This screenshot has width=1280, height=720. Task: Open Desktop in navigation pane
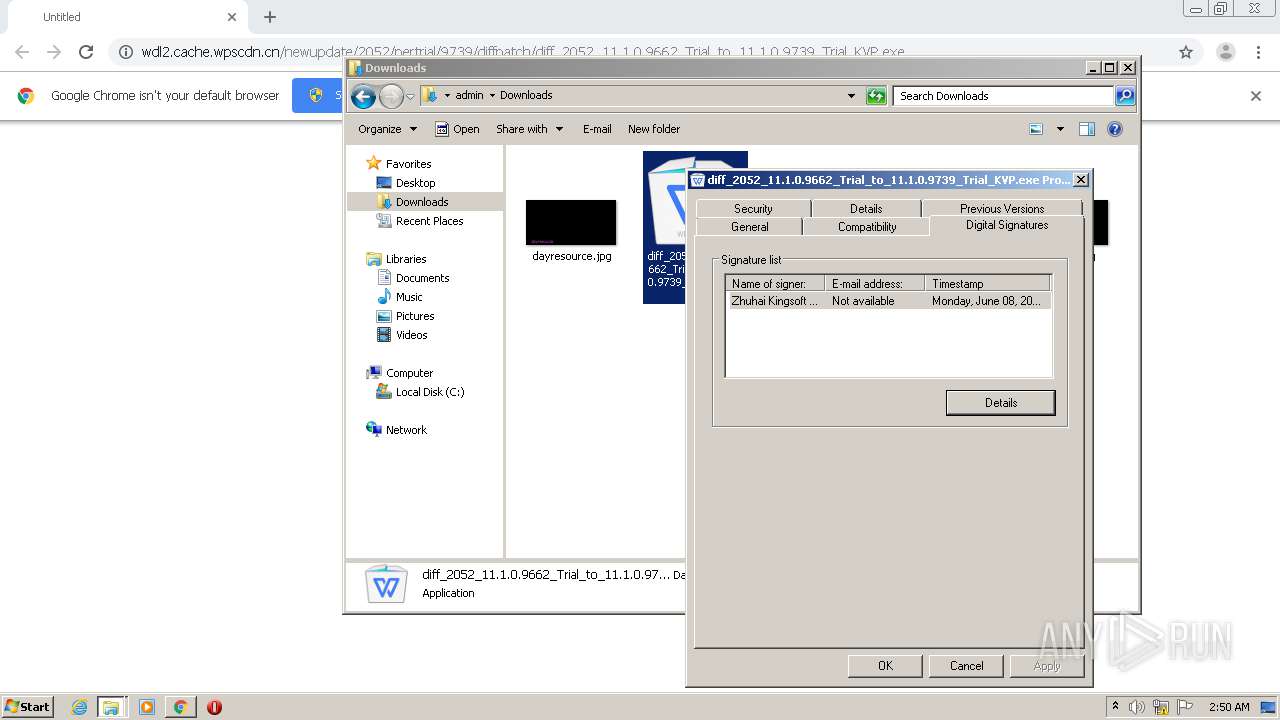tap(415, 183)
